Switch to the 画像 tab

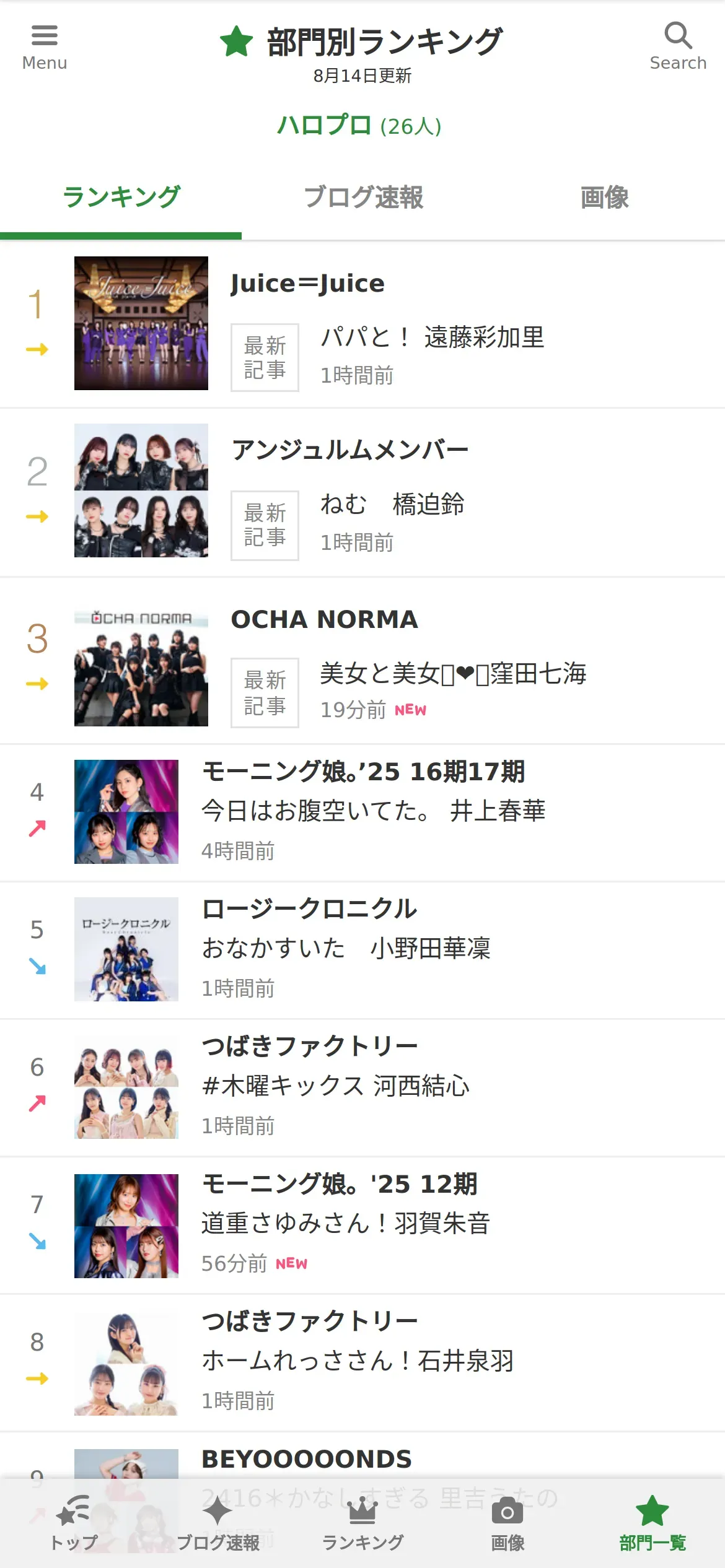[604, 198]
